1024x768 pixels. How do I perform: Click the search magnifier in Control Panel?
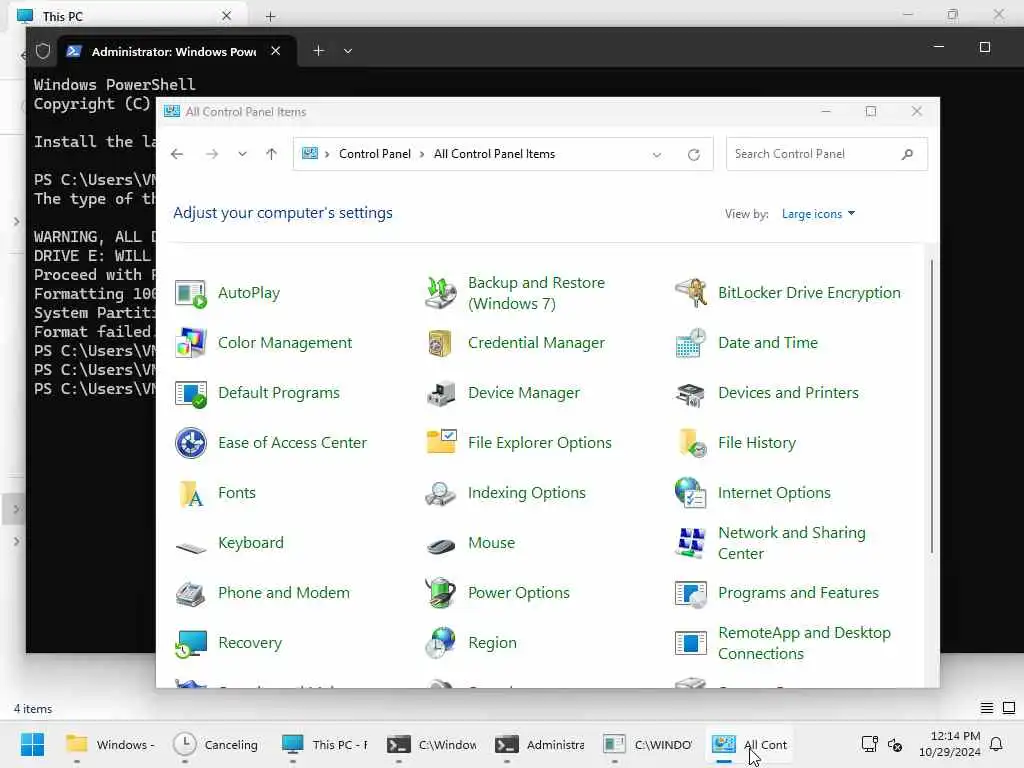[x=907, y=154]
